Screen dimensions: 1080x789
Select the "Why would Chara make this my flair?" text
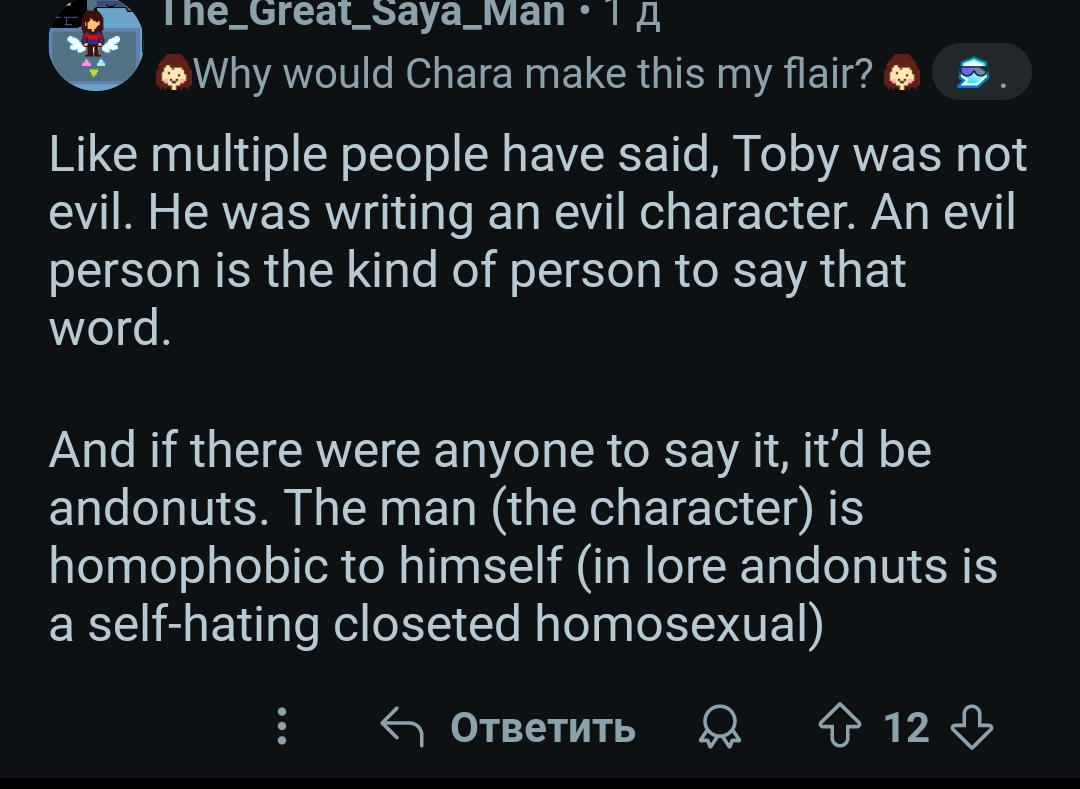point(533,74)
